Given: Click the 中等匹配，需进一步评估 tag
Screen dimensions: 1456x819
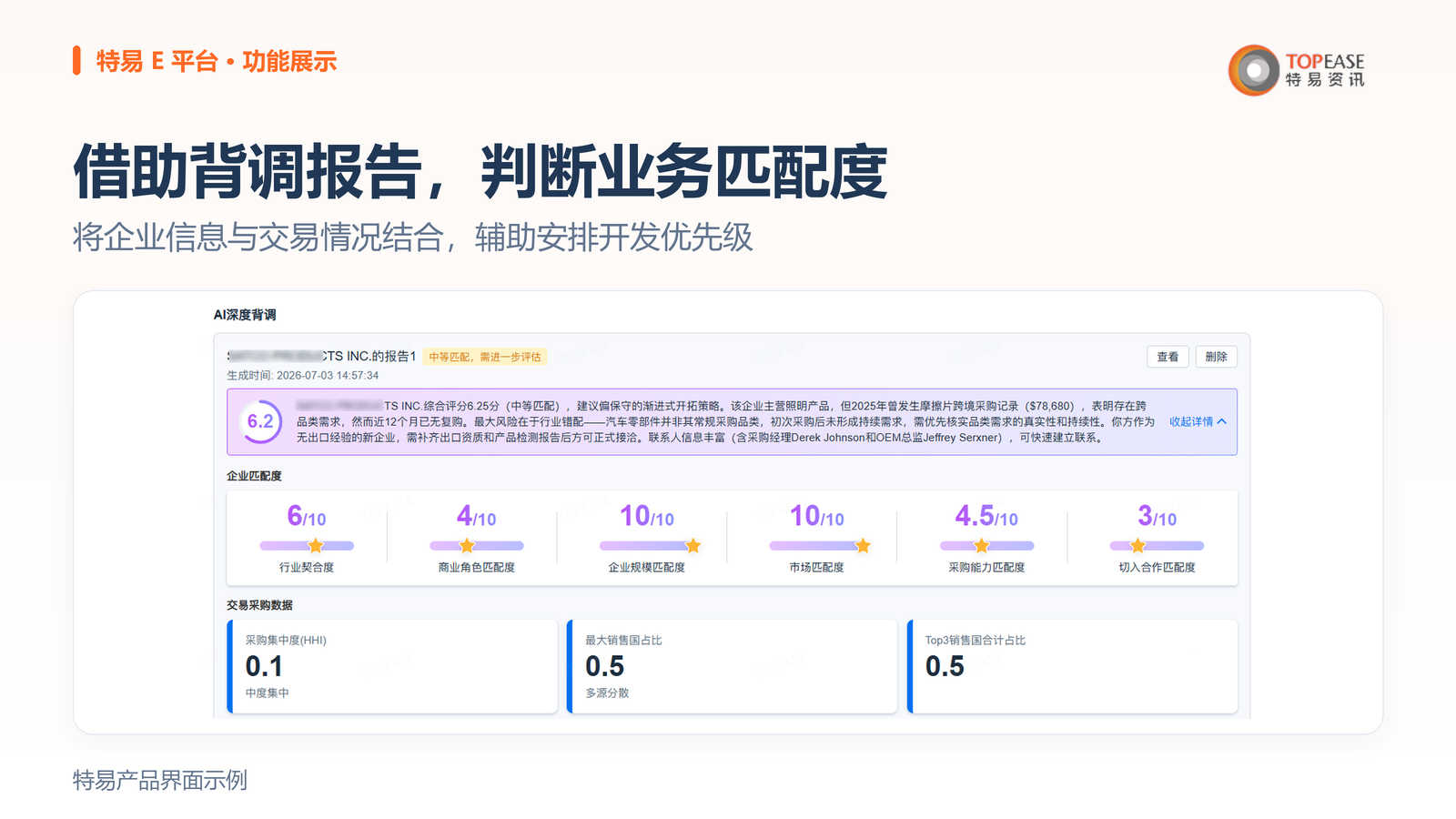Looking at the screenshot, I should coord(485,357).
